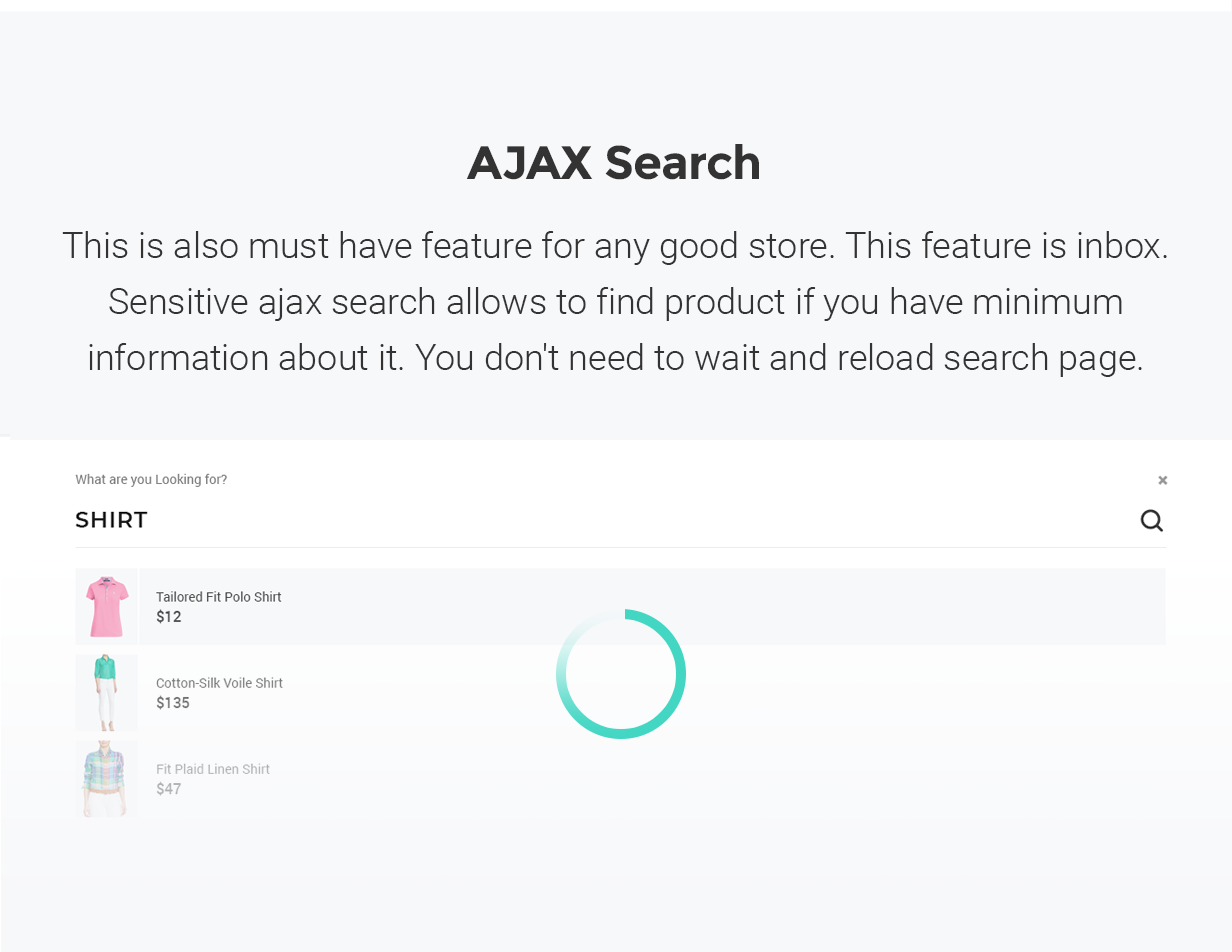Click the AJAX search description paragraph
The height and width of the screenshot is (952, 1232).
[x=615, y=301]
